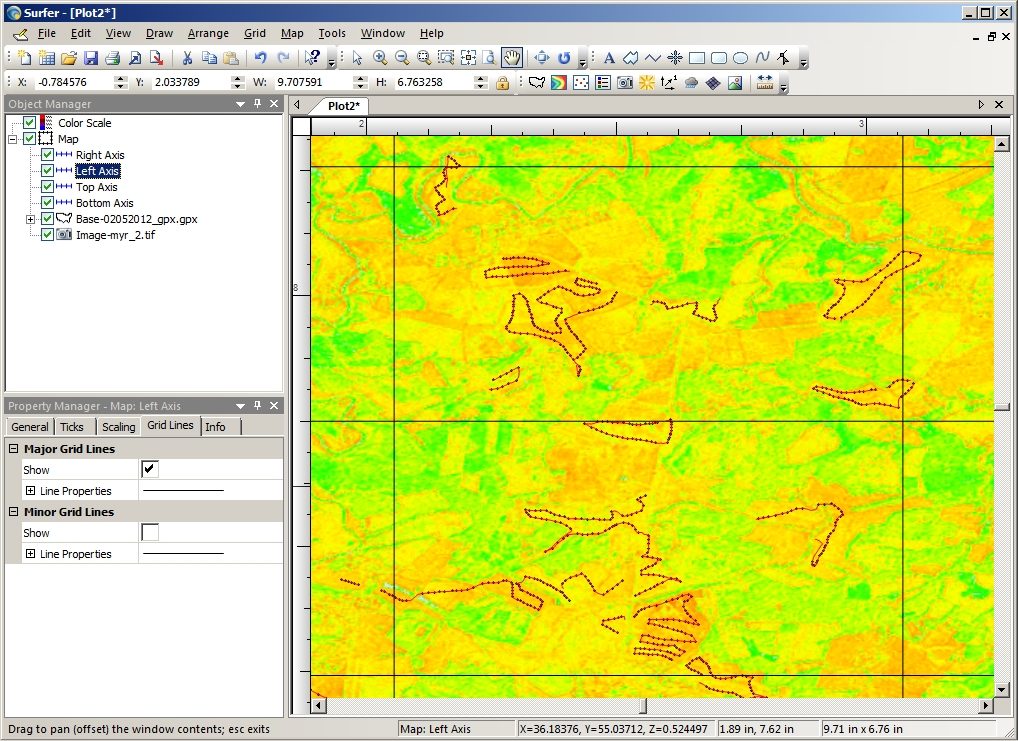Viewport: 1018px width, 741px height.
Task: Collapse the Map tree node
Action: [x=12, y=139]
